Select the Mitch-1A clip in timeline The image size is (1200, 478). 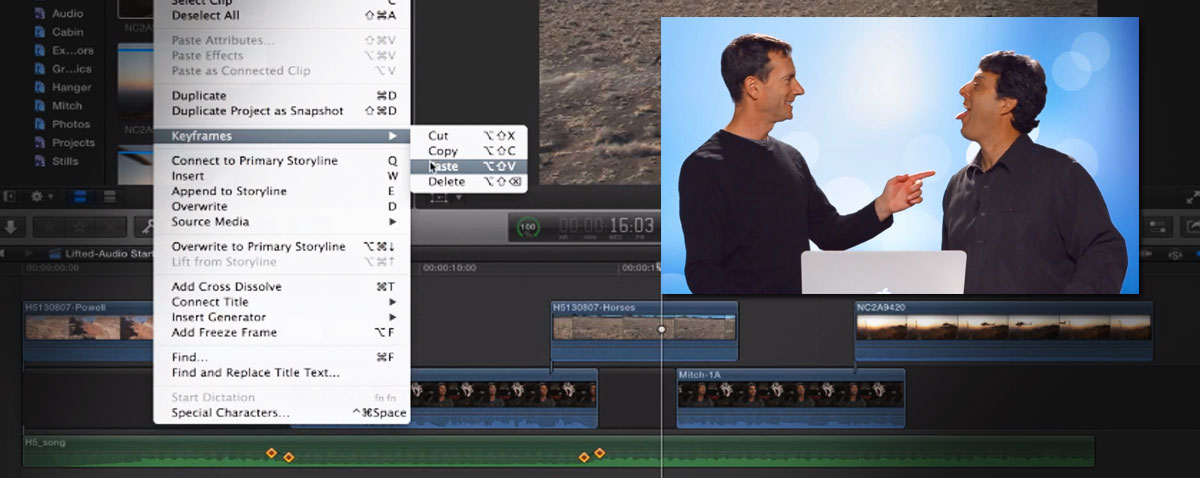(x=790, y=398)
